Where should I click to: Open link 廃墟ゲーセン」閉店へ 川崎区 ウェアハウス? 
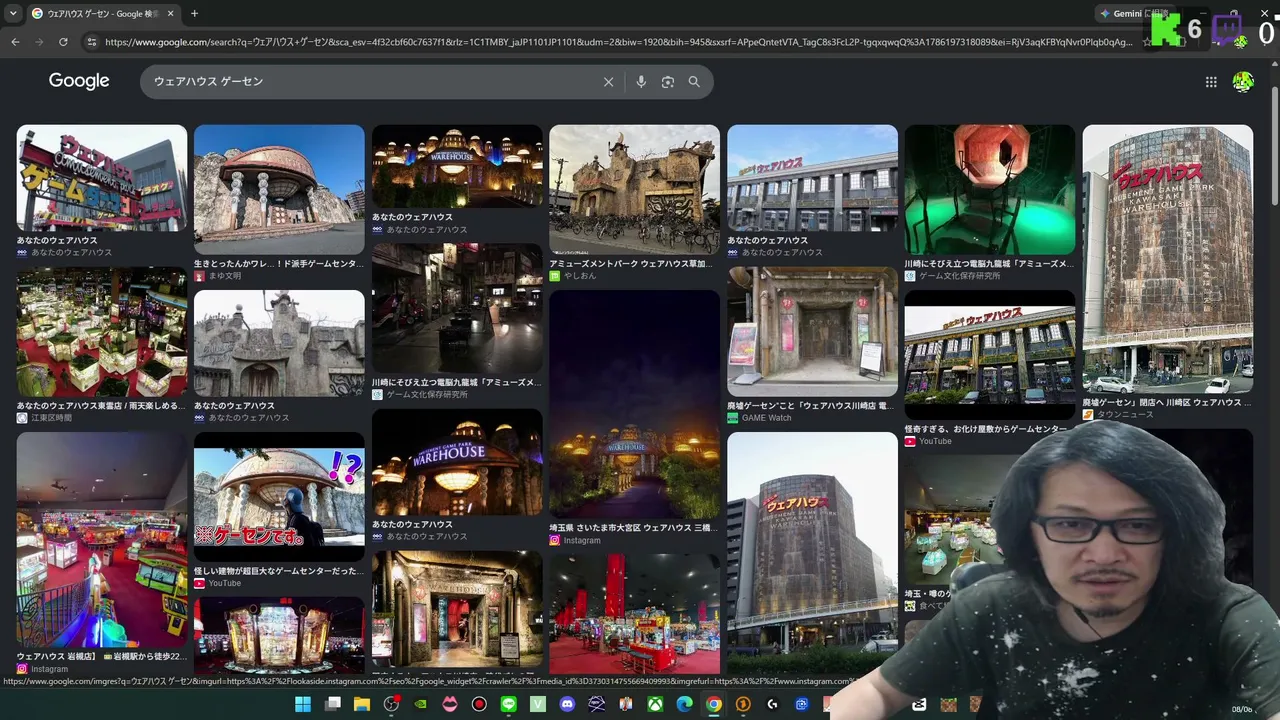click(x=1168, y=402)
